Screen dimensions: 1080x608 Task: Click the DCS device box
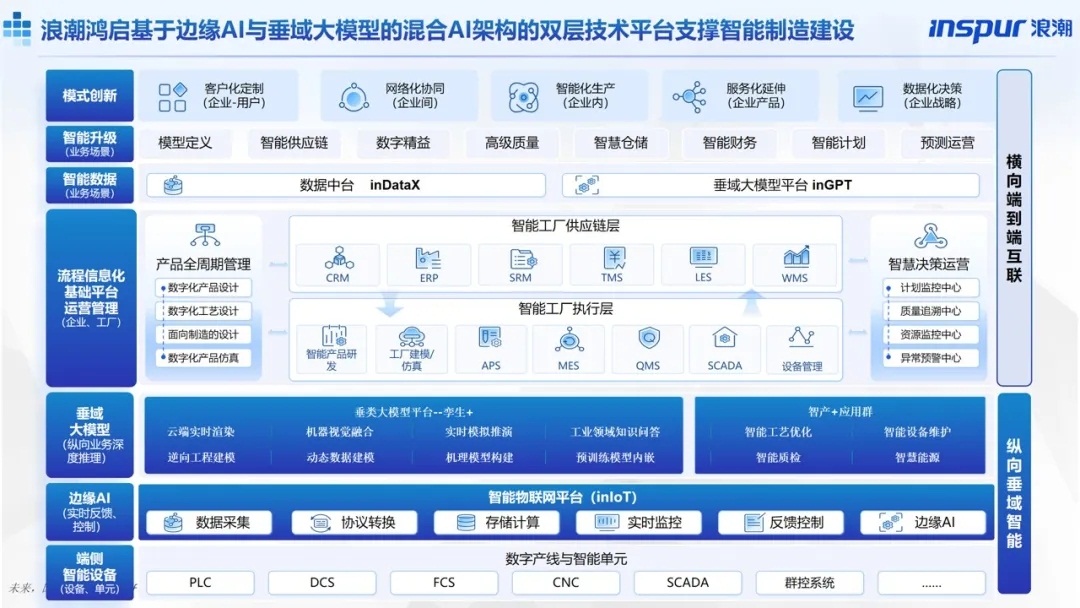click(x=322, y=583)
